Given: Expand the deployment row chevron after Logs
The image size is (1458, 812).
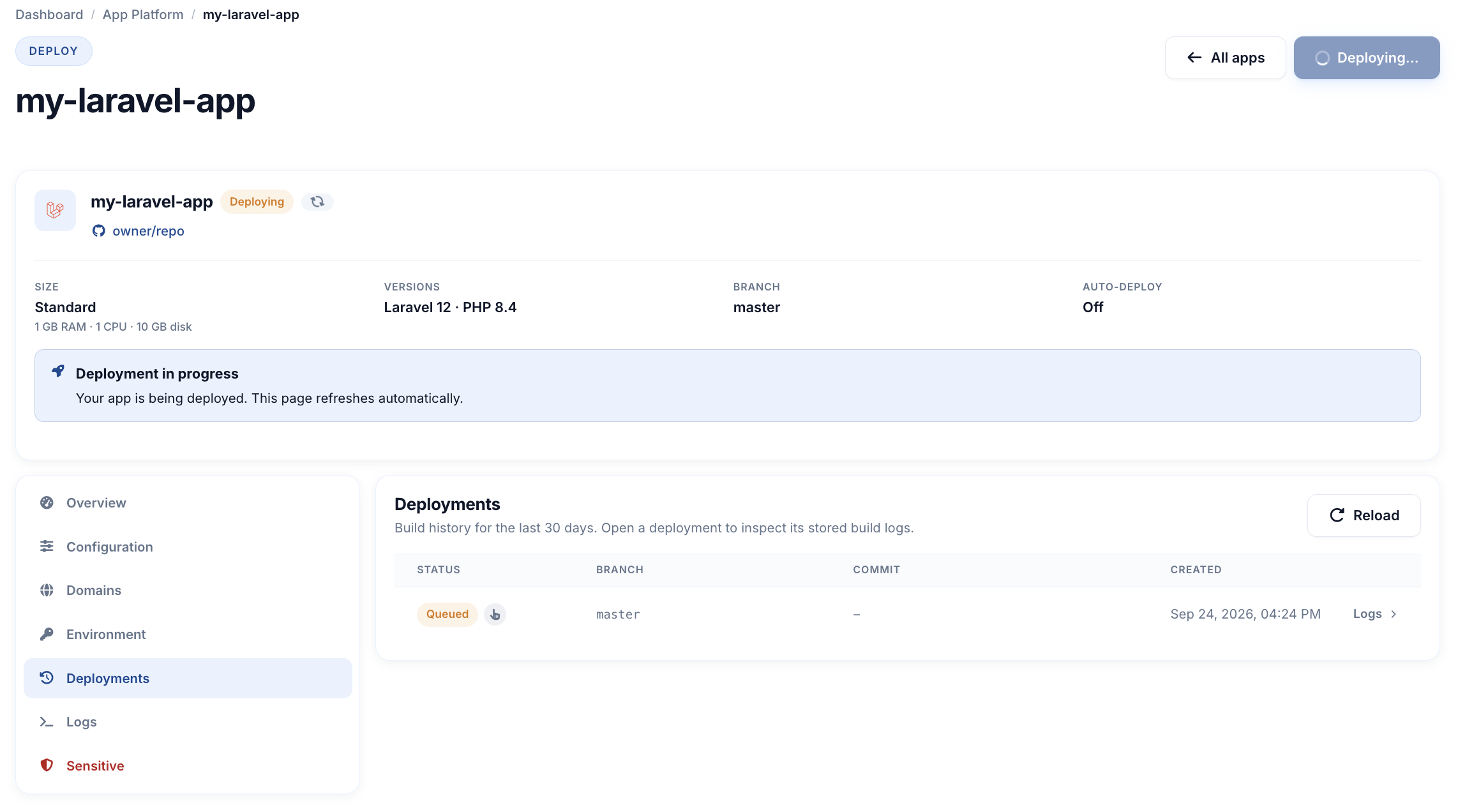Looking at the screenshot, I should coord(1394,614).
